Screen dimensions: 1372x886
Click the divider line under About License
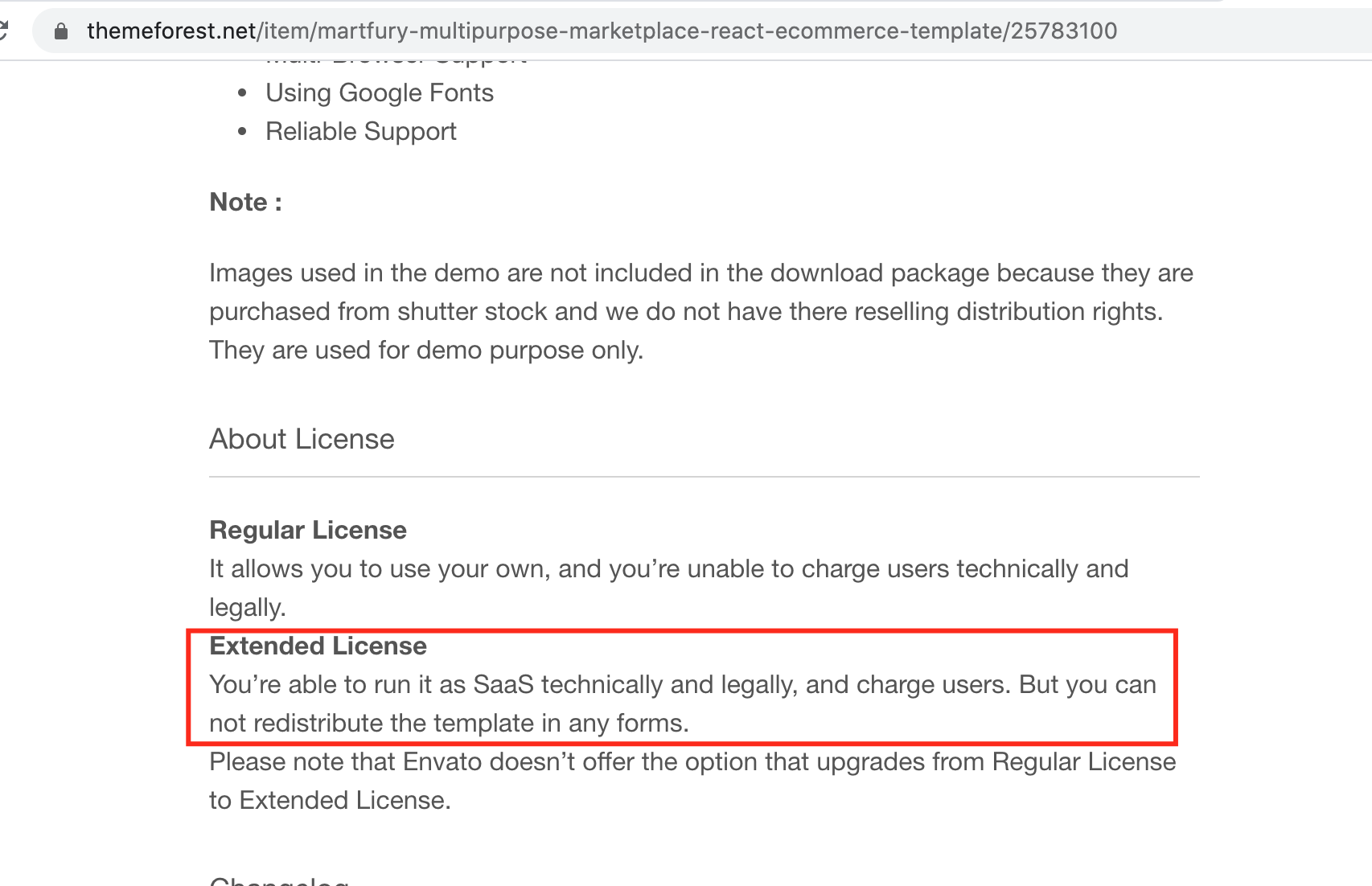[704, 477]
